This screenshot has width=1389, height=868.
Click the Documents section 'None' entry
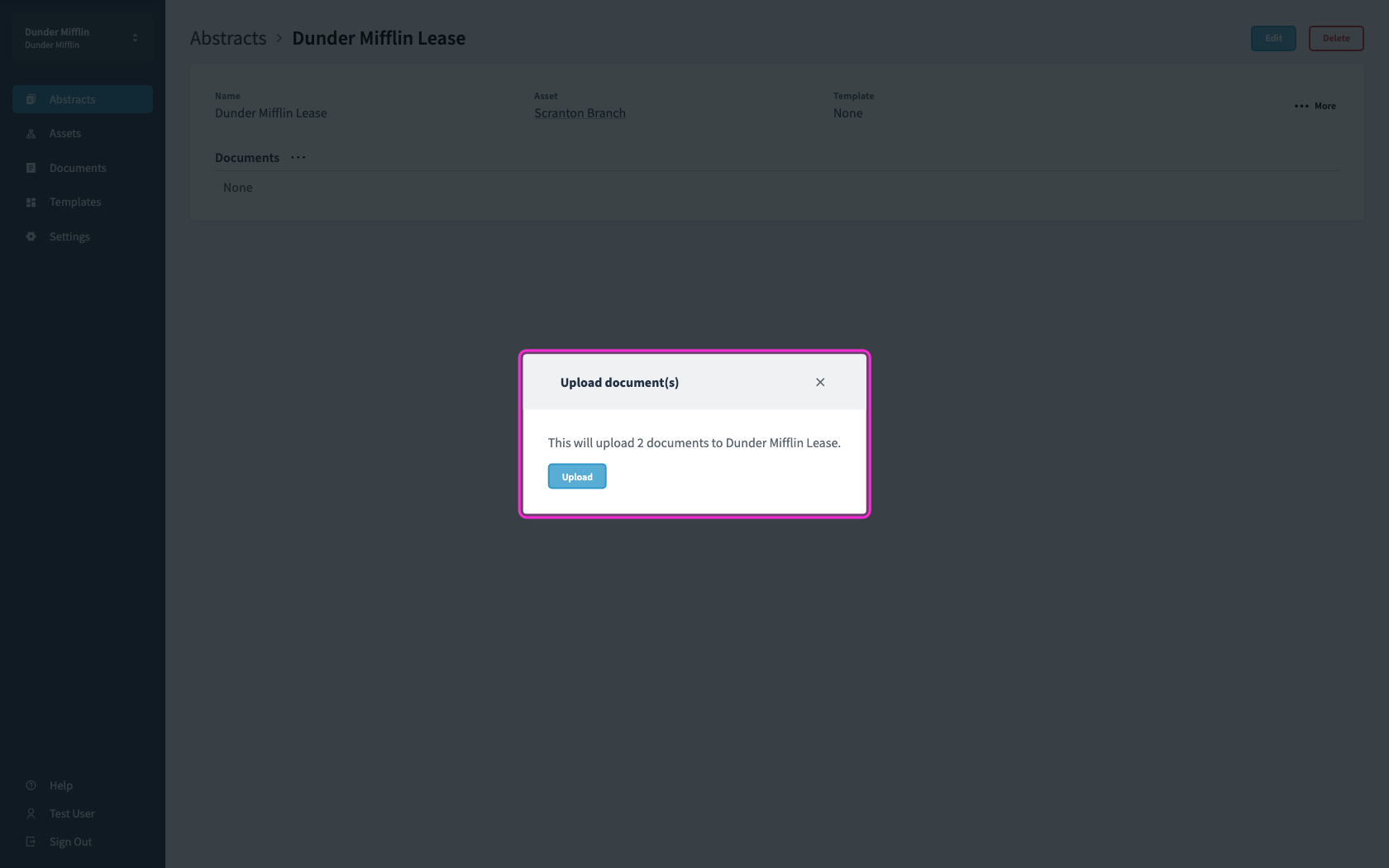[x=238, y=188]
